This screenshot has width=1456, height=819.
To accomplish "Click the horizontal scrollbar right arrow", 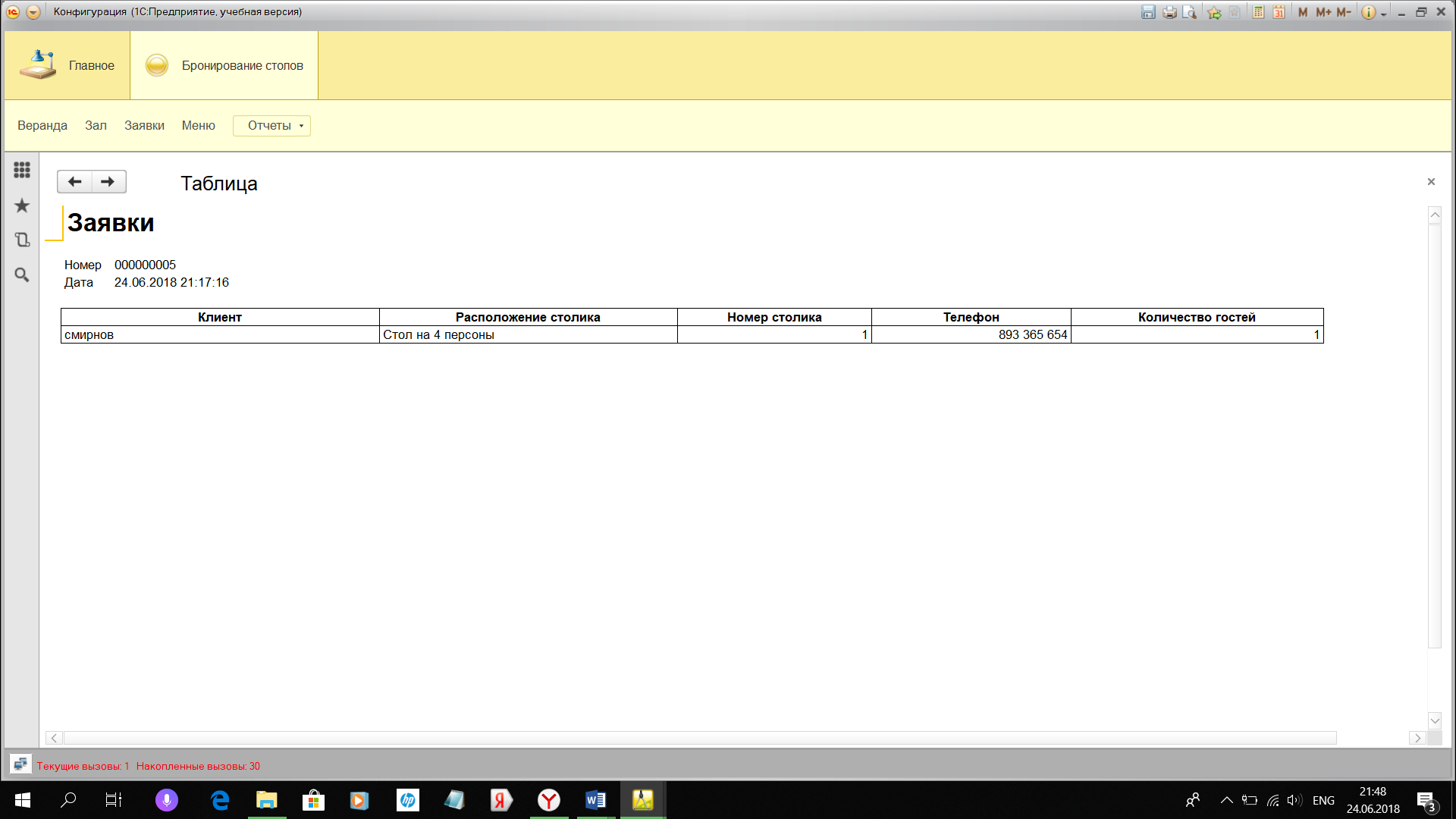I will pos(1417,738).
